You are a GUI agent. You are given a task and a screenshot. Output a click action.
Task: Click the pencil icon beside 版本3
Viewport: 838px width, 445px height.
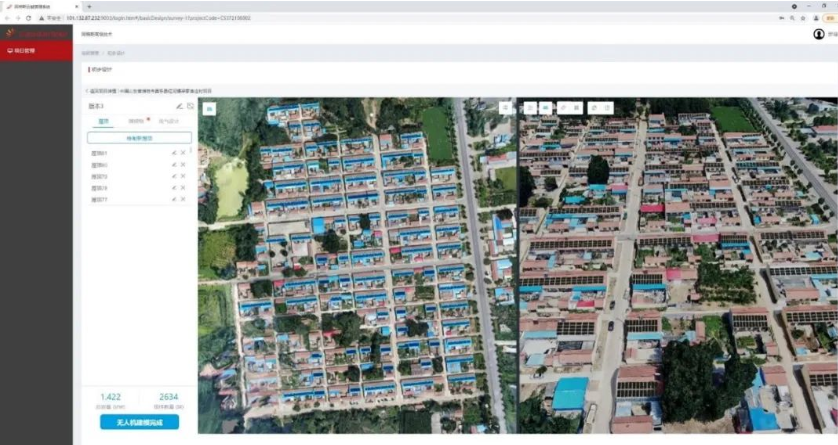click(180, 106)
